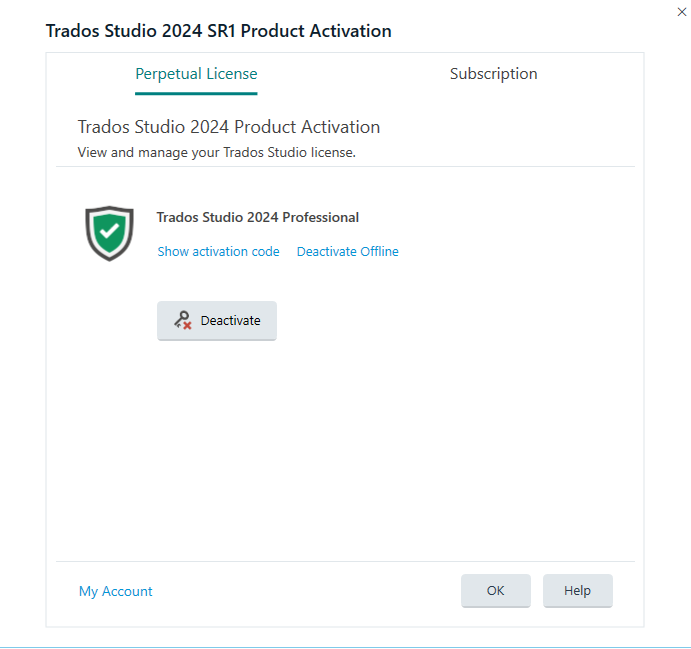Click the empty panel area below Deactivate
This screenshot has width=691, height=649.
[345, 450]
